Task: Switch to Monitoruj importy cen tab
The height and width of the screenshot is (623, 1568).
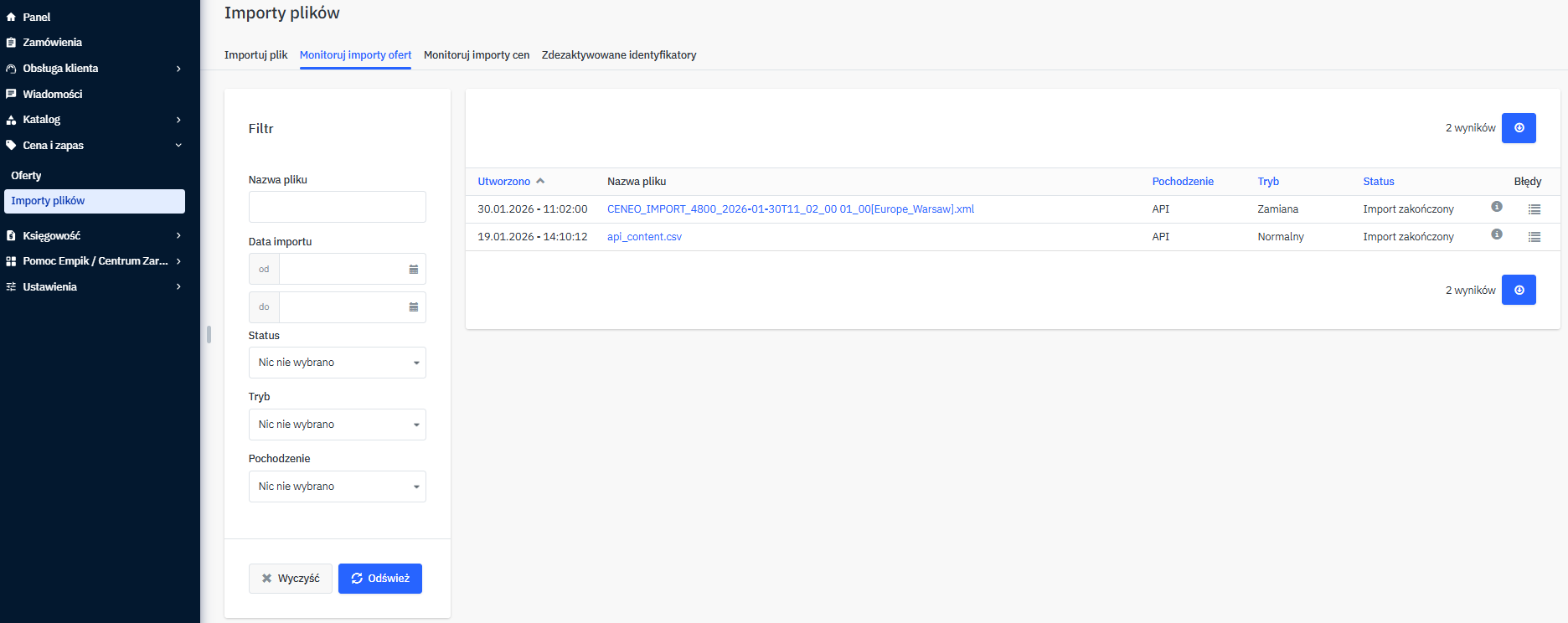Action: point(476,55)
